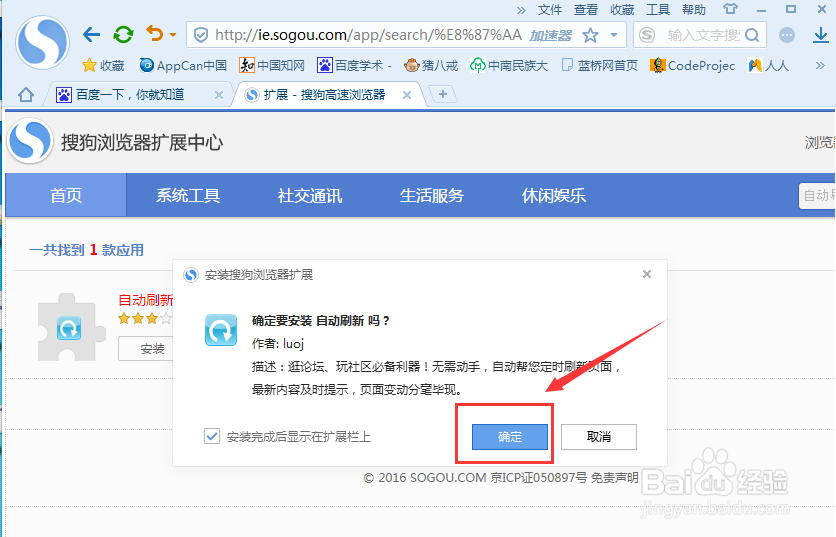Click the address bar URL
The width and height of the screenshot is (836, 537).
pos(368,35)
